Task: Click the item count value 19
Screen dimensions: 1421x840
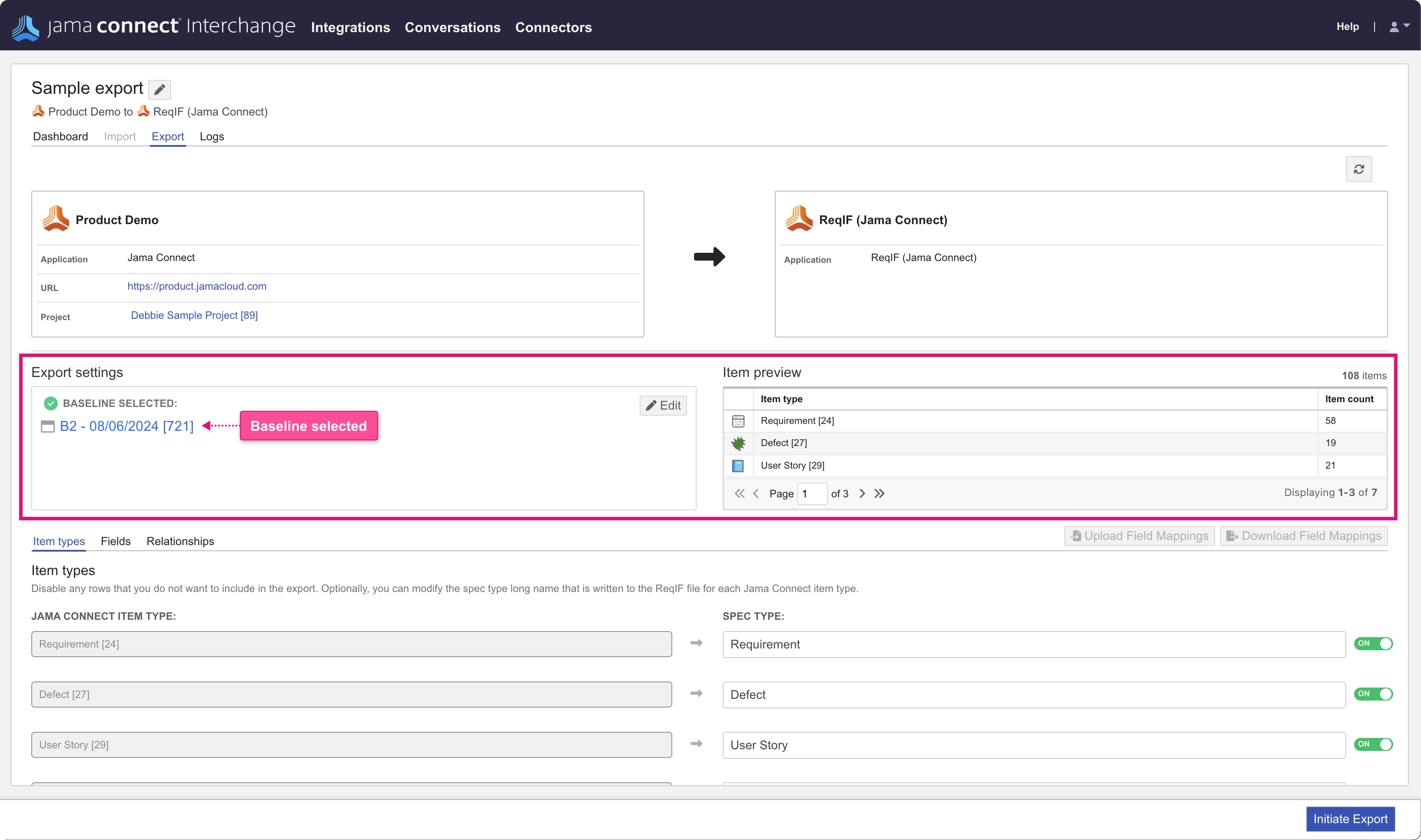Action: 1330,443
